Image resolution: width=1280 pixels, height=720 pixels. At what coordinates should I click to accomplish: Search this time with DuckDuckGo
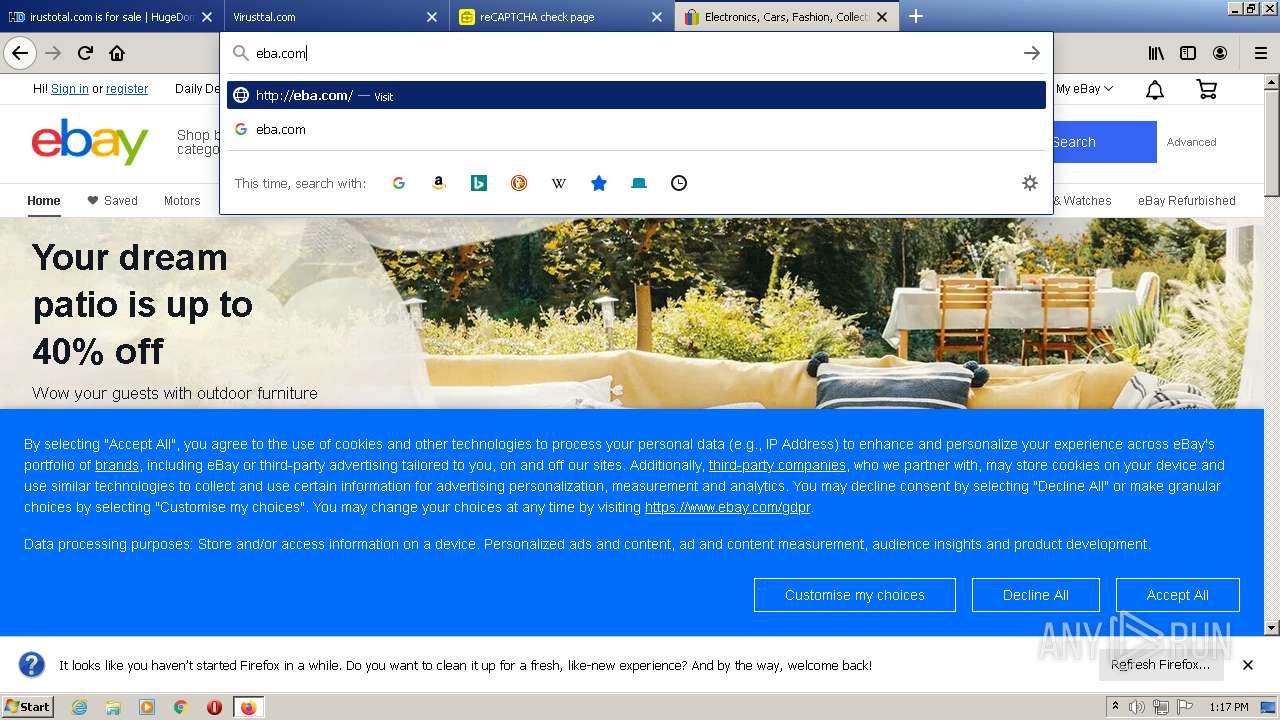pyautogui.click(x=519, y=183)
